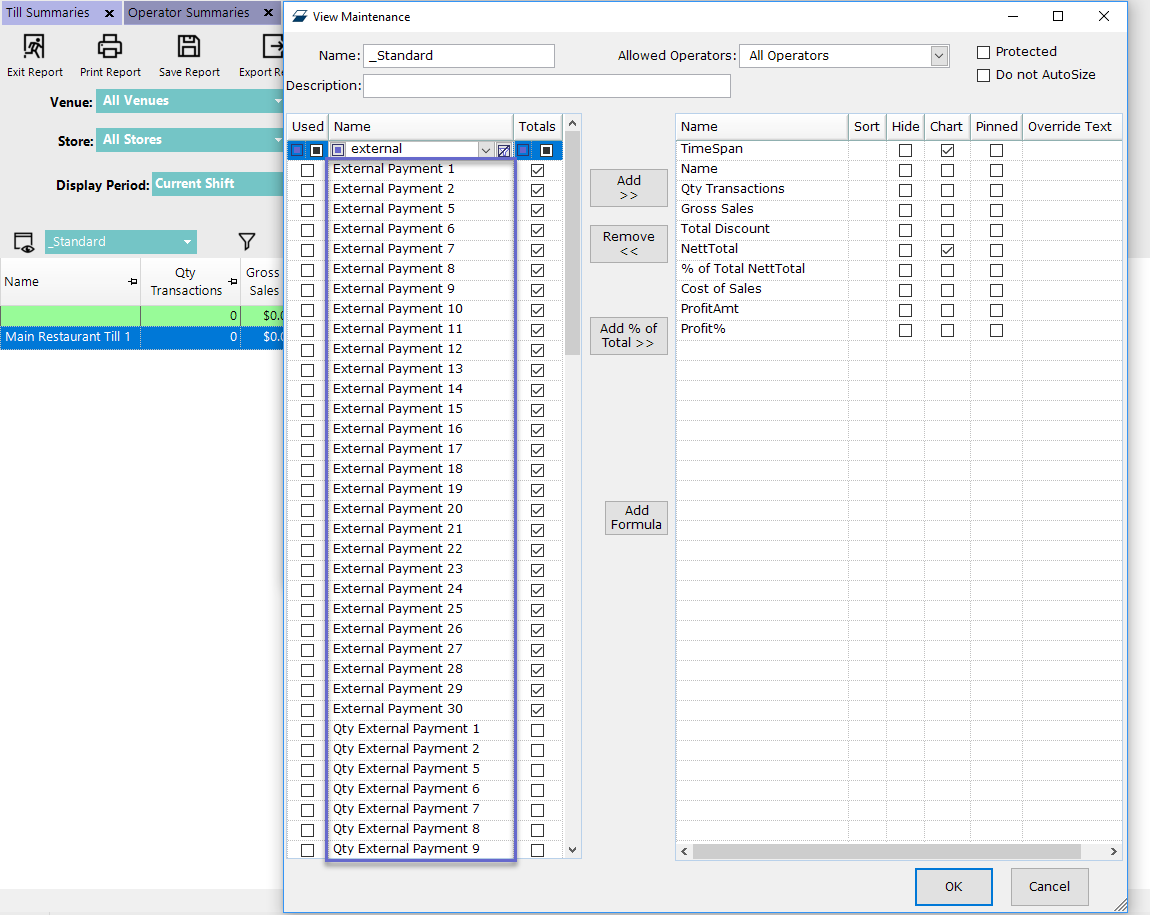
Task: Click the Export Report icon
Action: pos(271,47)
